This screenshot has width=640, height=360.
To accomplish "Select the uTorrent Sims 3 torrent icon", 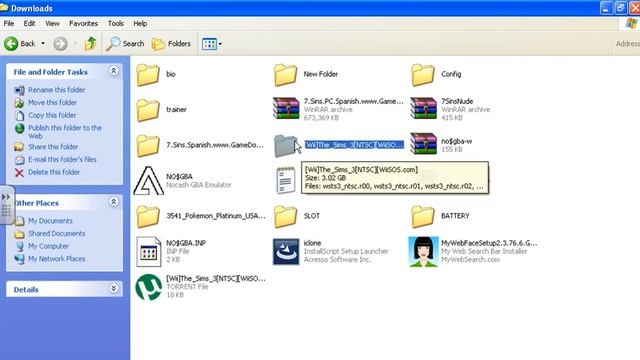I will (149, 287).
